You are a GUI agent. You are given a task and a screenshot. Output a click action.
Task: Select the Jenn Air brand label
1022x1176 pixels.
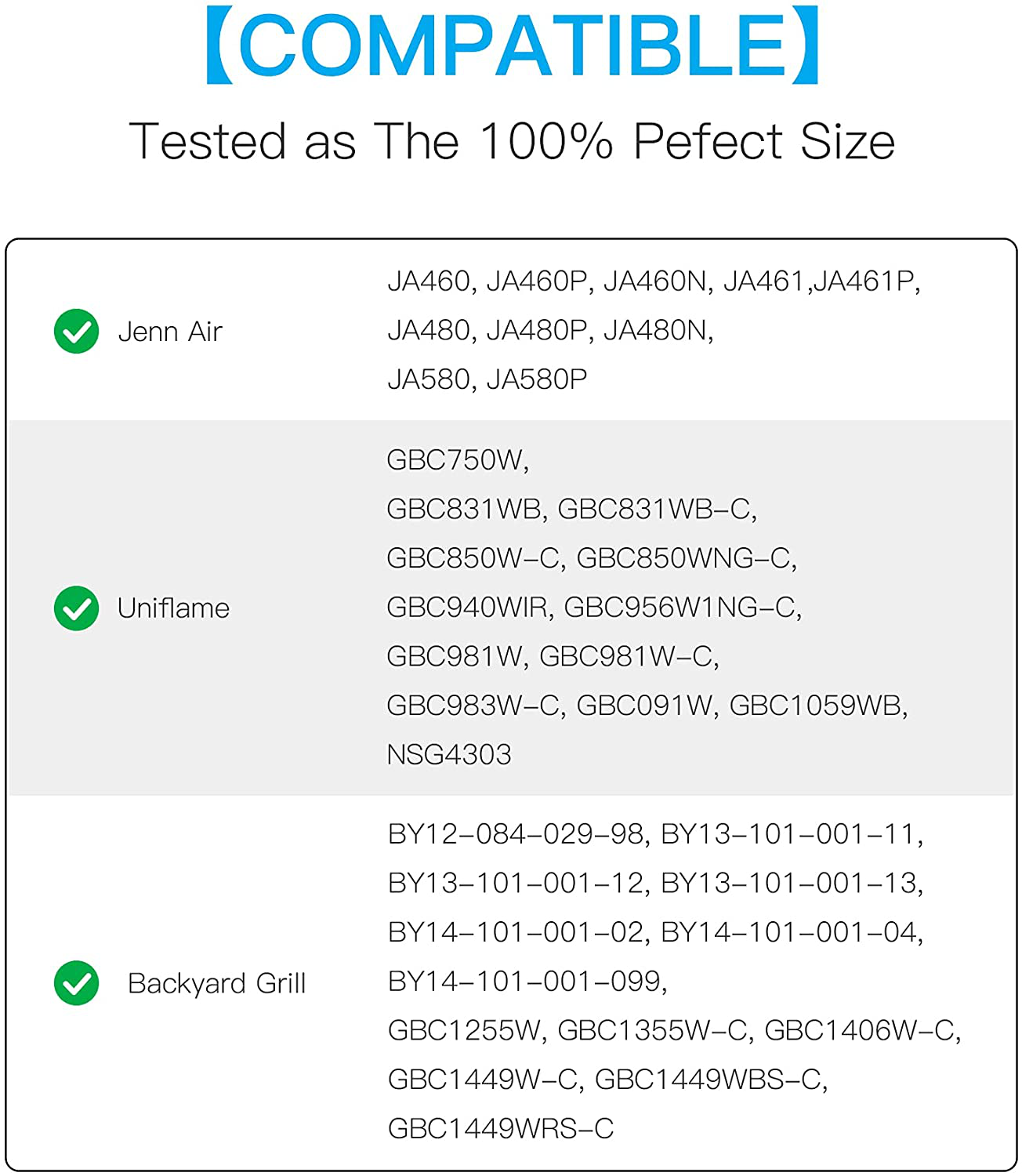pos(170,332)
